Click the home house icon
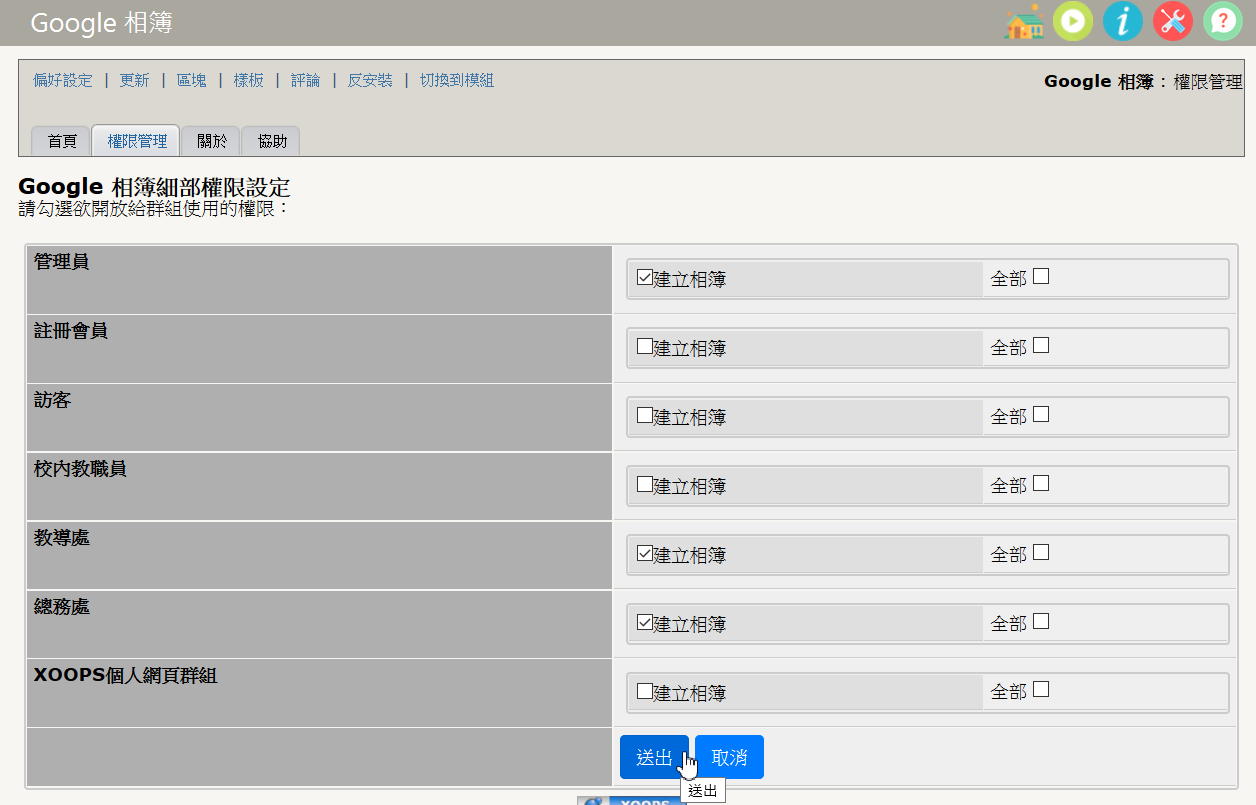 (x=1023, y=21)
